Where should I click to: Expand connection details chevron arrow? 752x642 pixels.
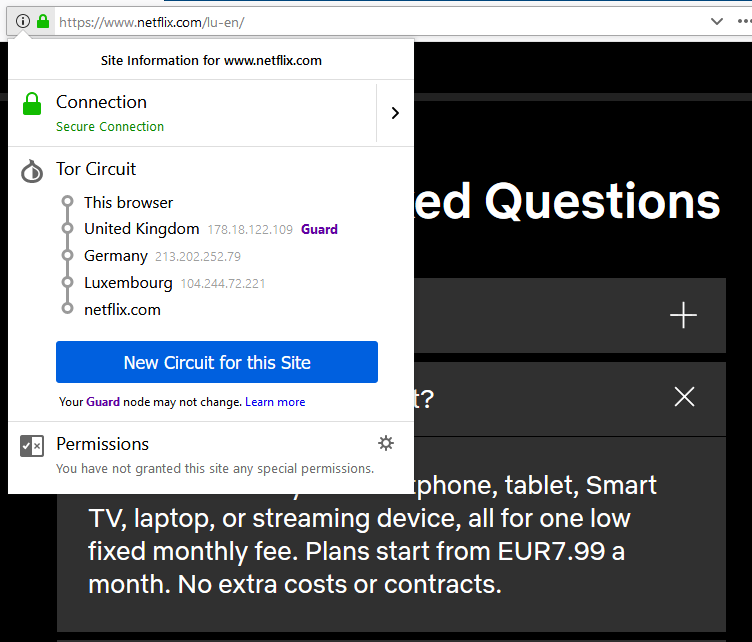(x=395, y=113)
